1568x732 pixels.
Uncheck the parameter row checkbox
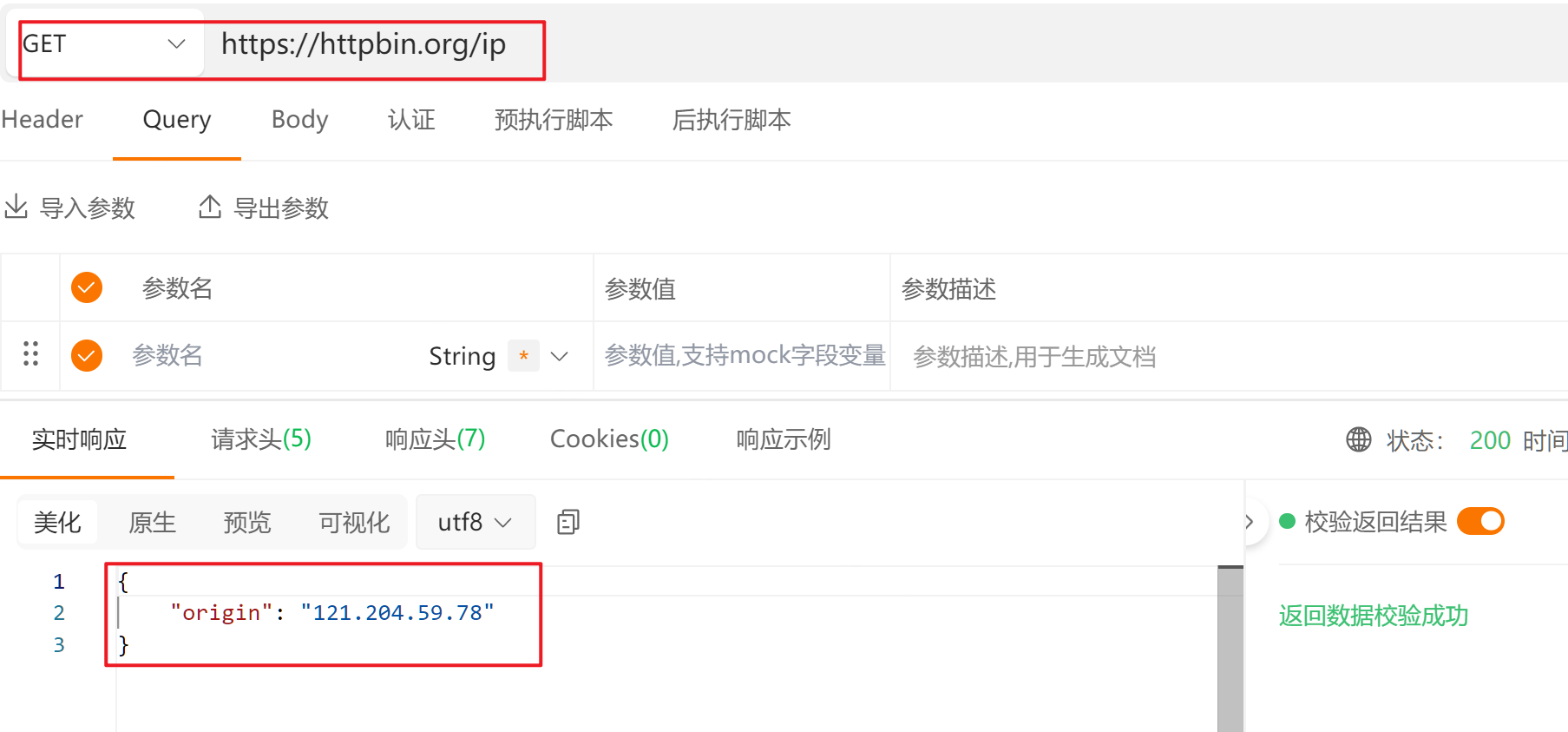[87, 355]
